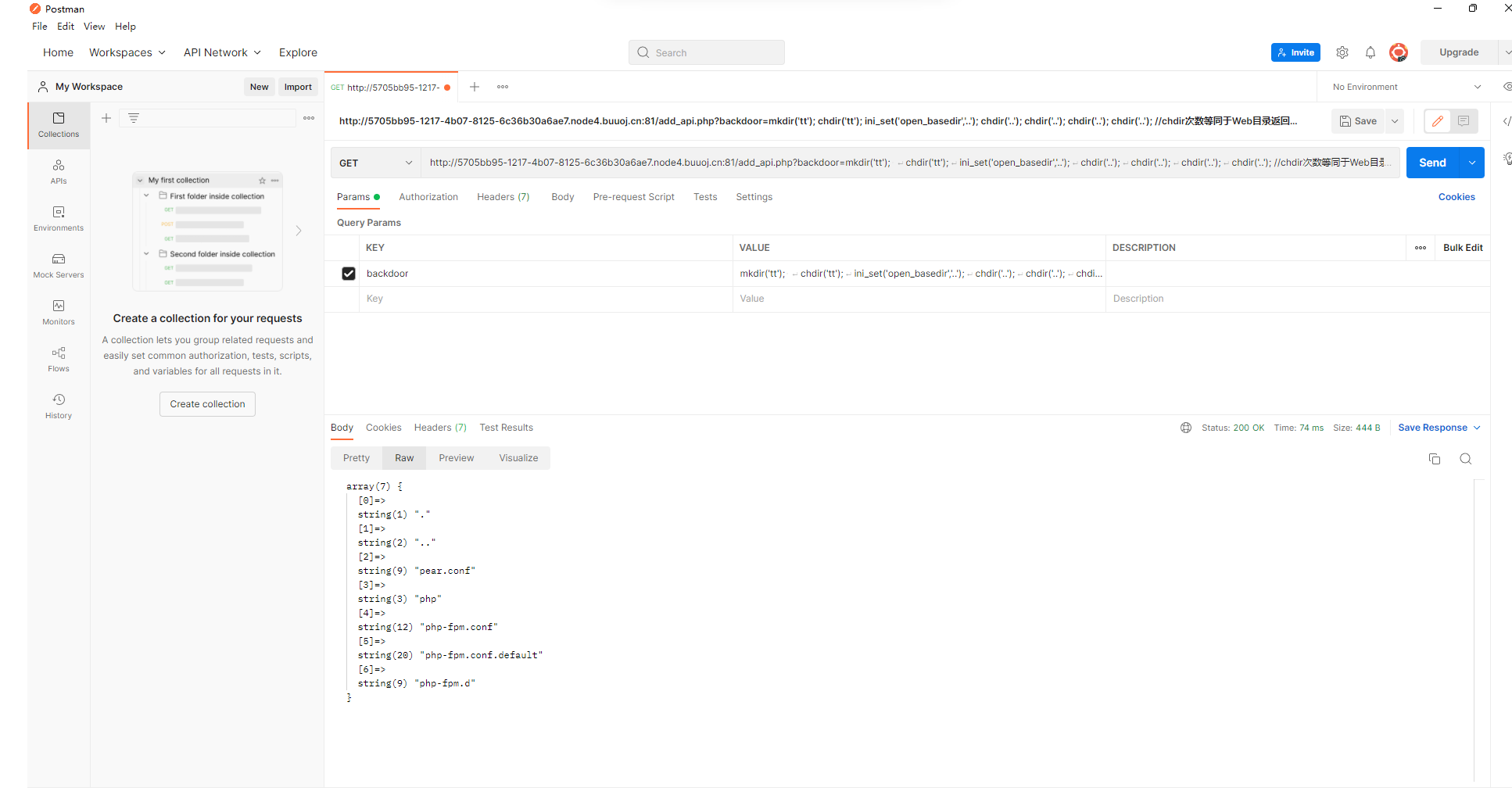Click the New button in workspace
Screen dimensions: 1512x788
click(x=260, y=87)
